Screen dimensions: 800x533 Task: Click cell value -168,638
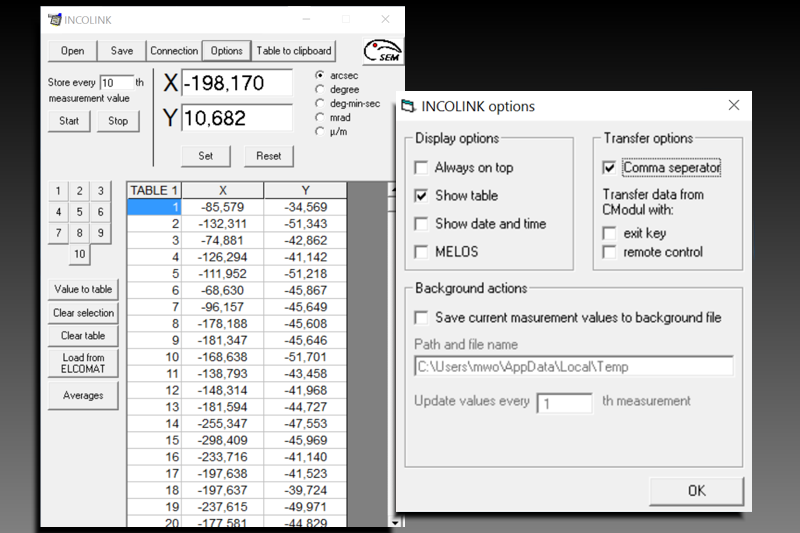pyautogui.click(x=223, y=357)
